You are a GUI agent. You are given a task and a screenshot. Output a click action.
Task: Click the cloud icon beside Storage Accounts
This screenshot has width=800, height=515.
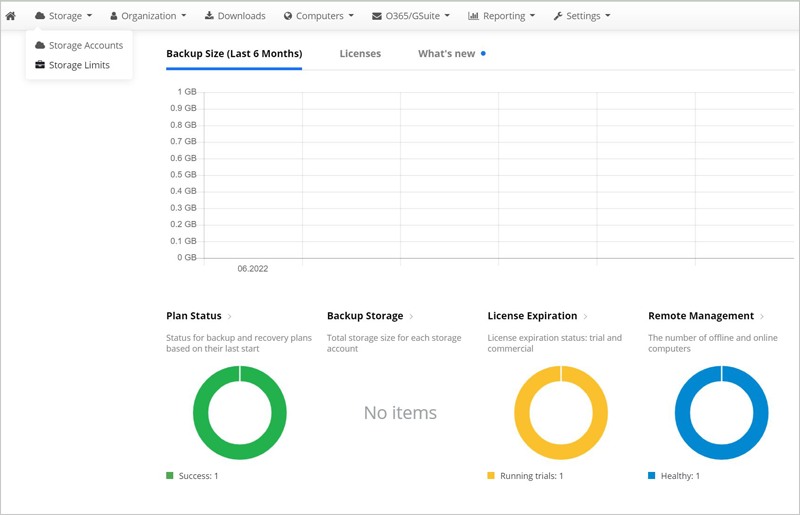[40, 45]
